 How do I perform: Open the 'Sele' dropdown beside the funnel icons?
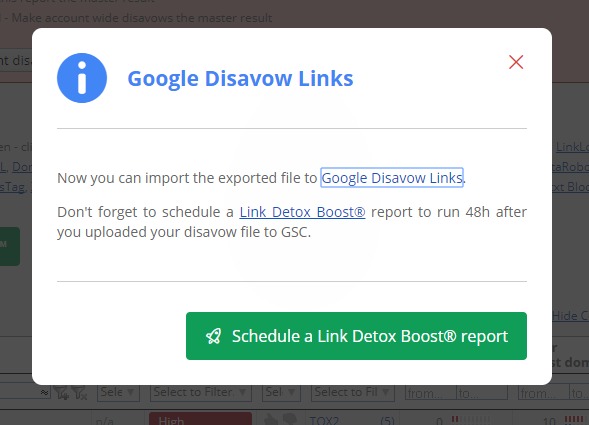pos(118,393)
